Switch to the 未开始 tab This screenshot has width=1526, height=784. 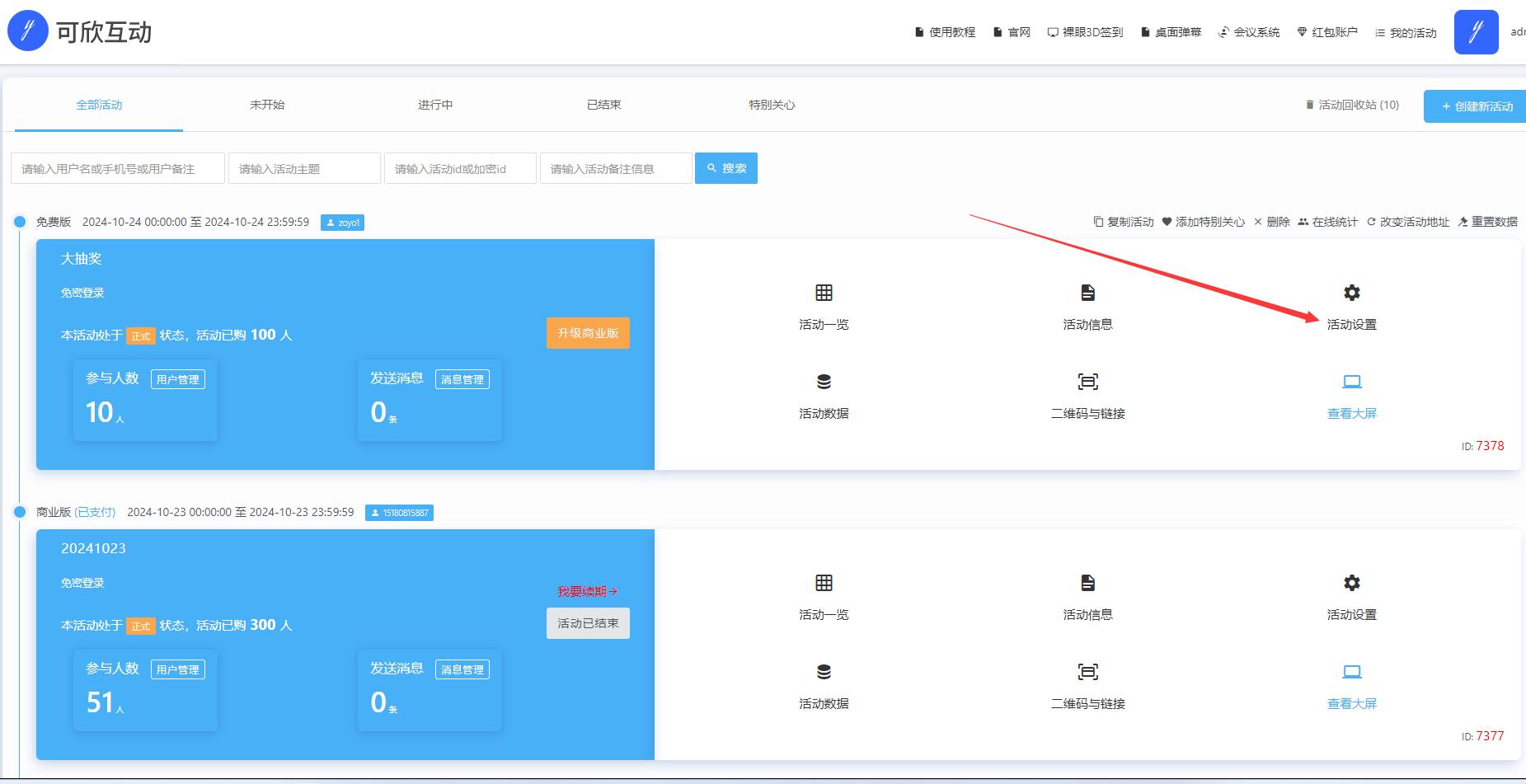click(x=267, y=105)
